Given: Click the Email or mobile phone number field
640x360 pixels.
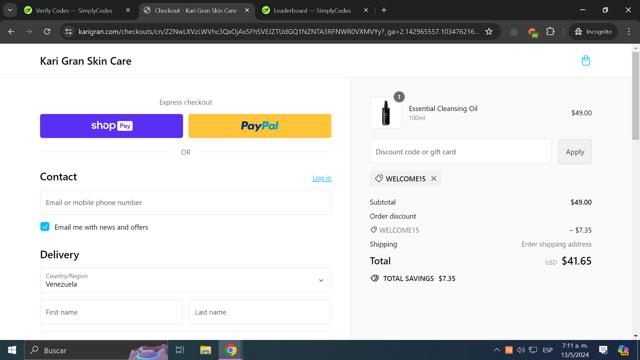Looking at the screenshot, I should coord(186,202).
